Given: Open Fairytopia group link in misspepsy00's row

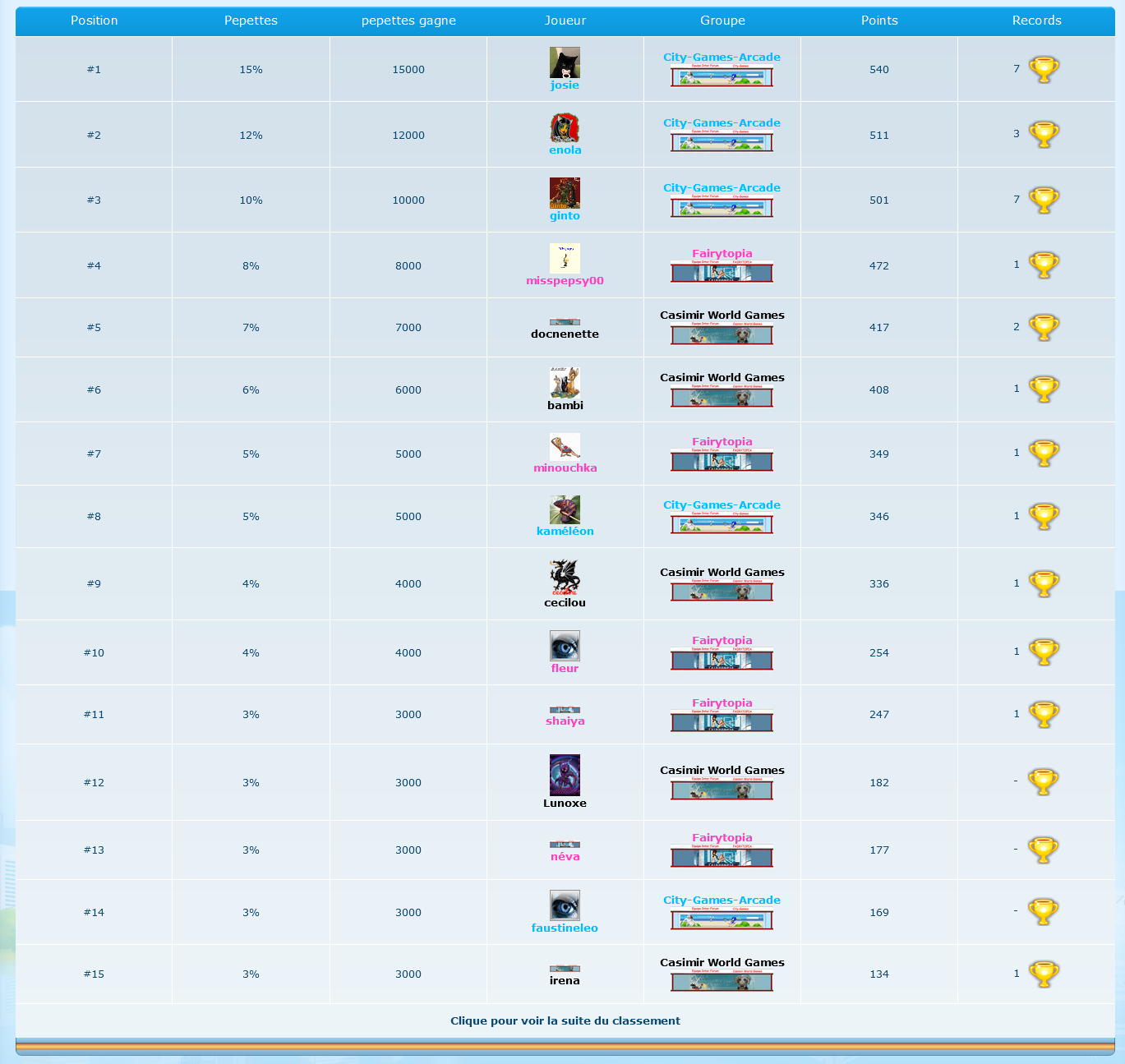Looking at the screenshot, I should (722, 254).
